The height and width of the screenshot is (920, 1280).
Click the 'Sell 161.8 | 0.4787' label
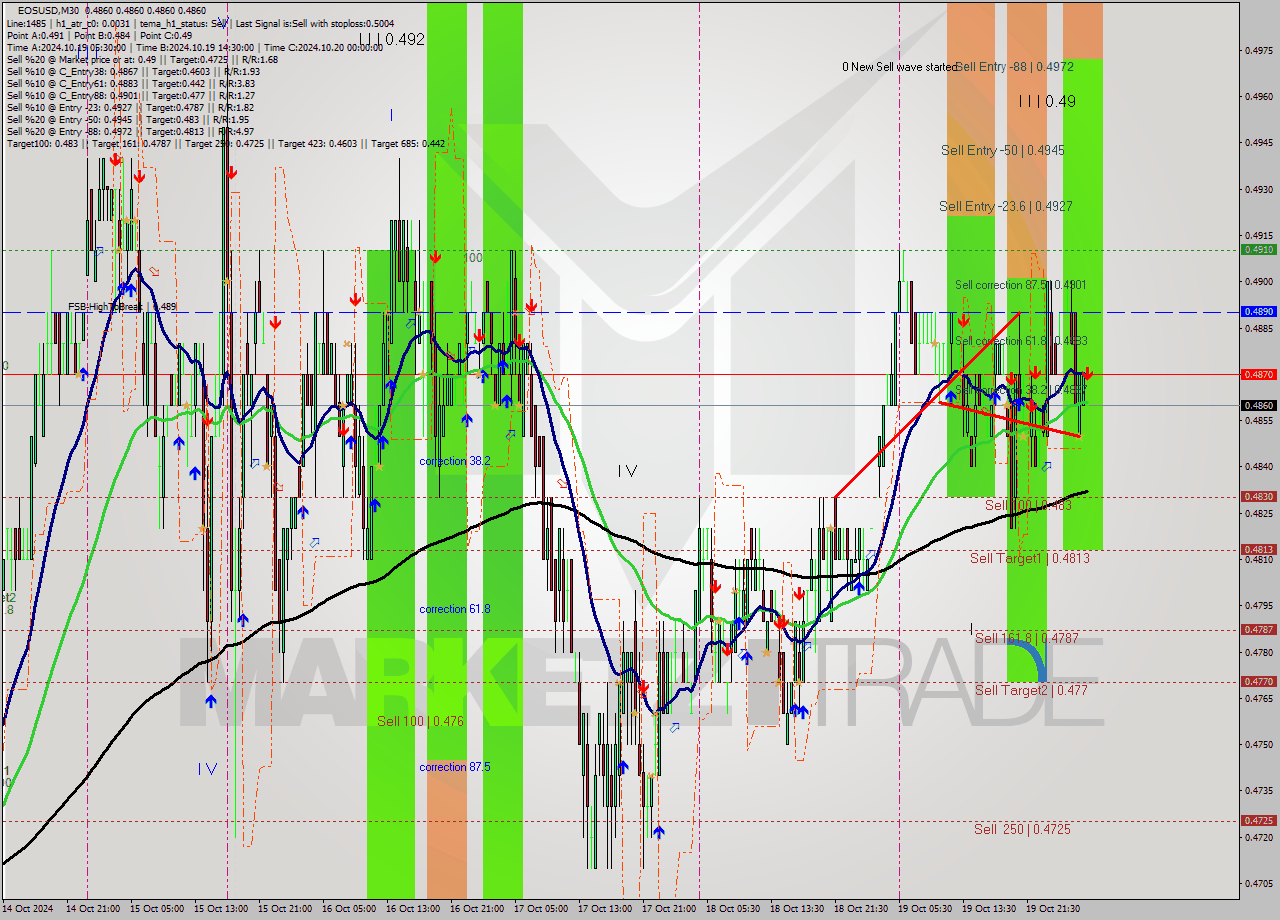[x=1026, y=638]
